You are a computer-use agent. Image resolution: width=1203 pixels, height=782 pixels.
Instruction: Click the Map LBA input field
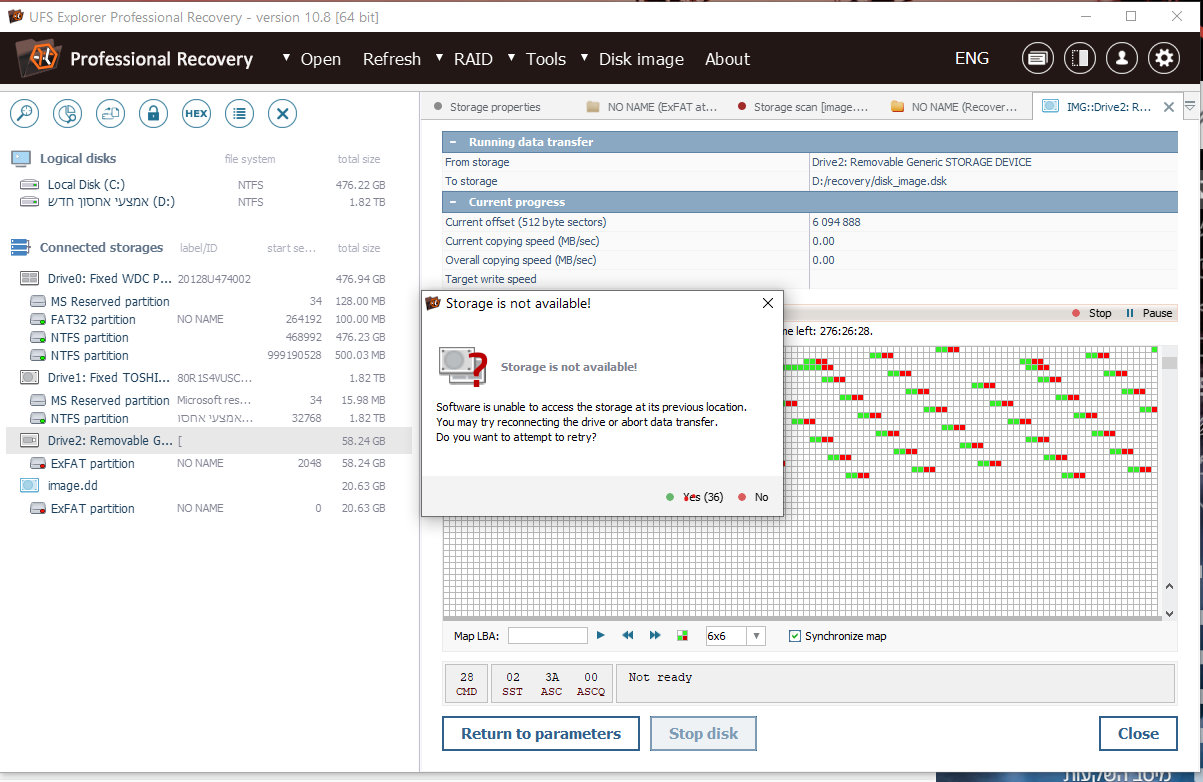click(547, 636)
